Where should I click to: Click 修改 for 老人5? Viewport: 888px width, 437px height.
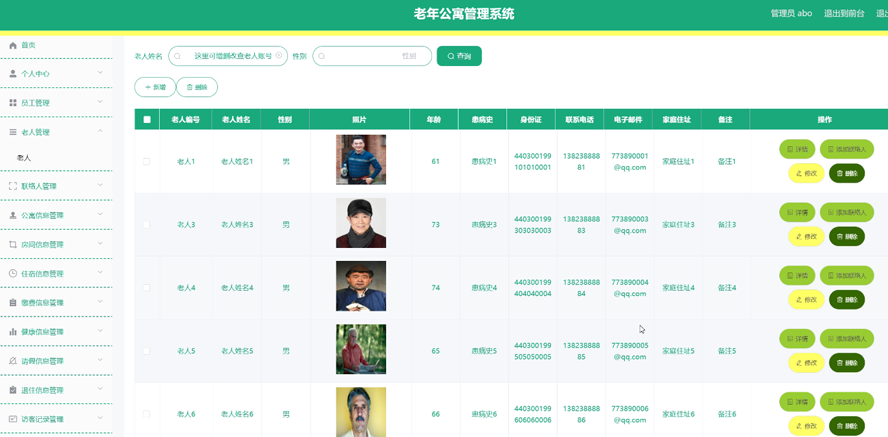tap(806, 363)
